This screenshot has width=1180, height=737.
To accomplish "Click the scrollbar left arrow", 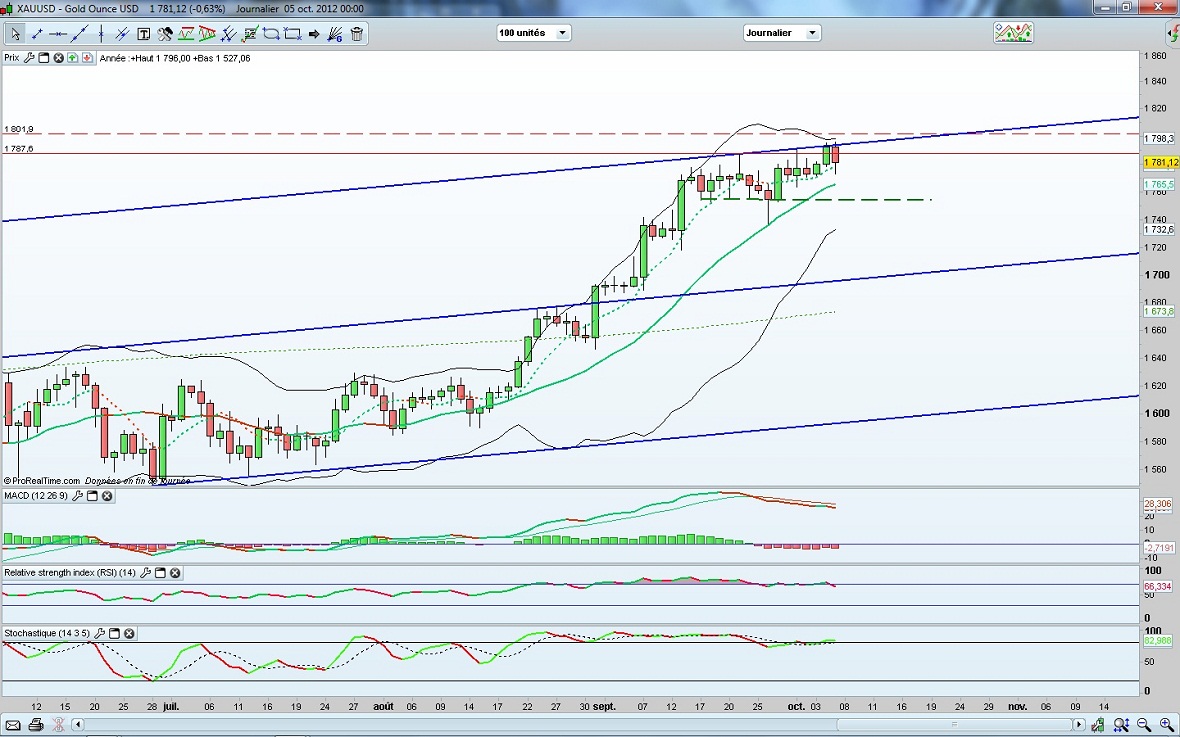I will coord(78,724).
